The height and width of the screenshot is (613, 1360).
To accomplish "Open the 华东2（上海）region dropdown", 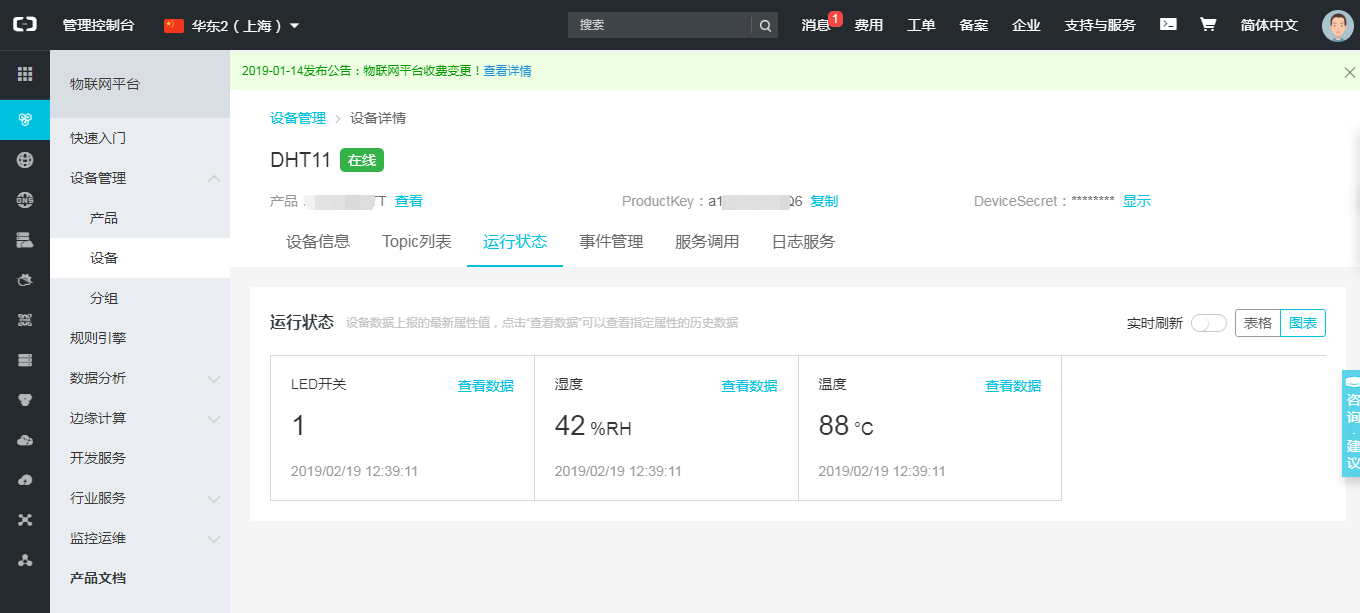I will point(228,25).
